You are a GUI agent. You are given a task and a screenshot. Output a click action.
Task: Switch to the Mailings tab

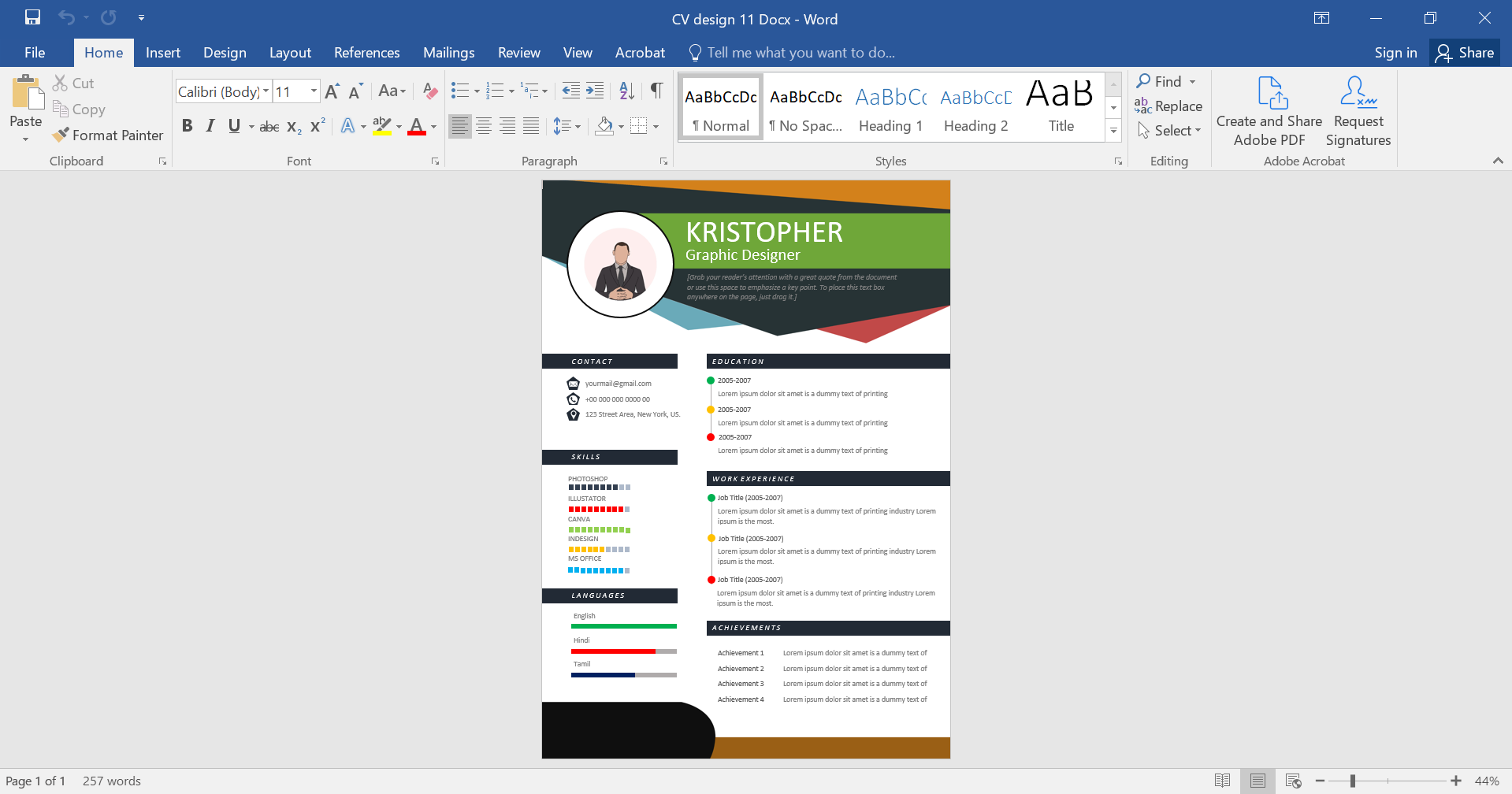pos(448,52)
